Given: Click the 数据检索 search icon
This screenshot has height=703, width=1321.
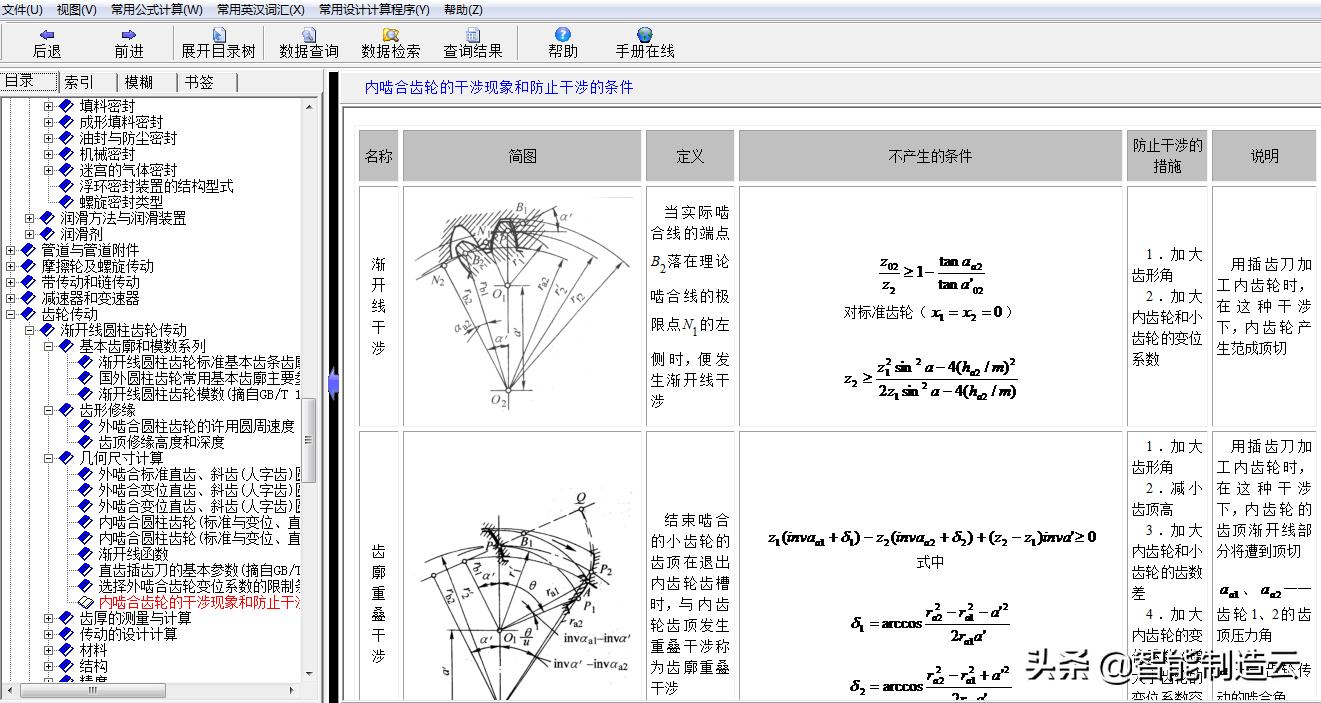Looking at the screenshot, I should click(x=391, y=42).
